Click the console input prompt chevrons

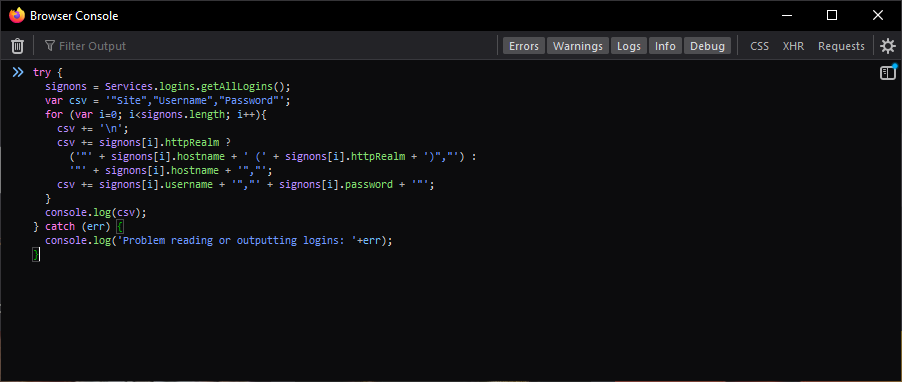tap(18, 72)
